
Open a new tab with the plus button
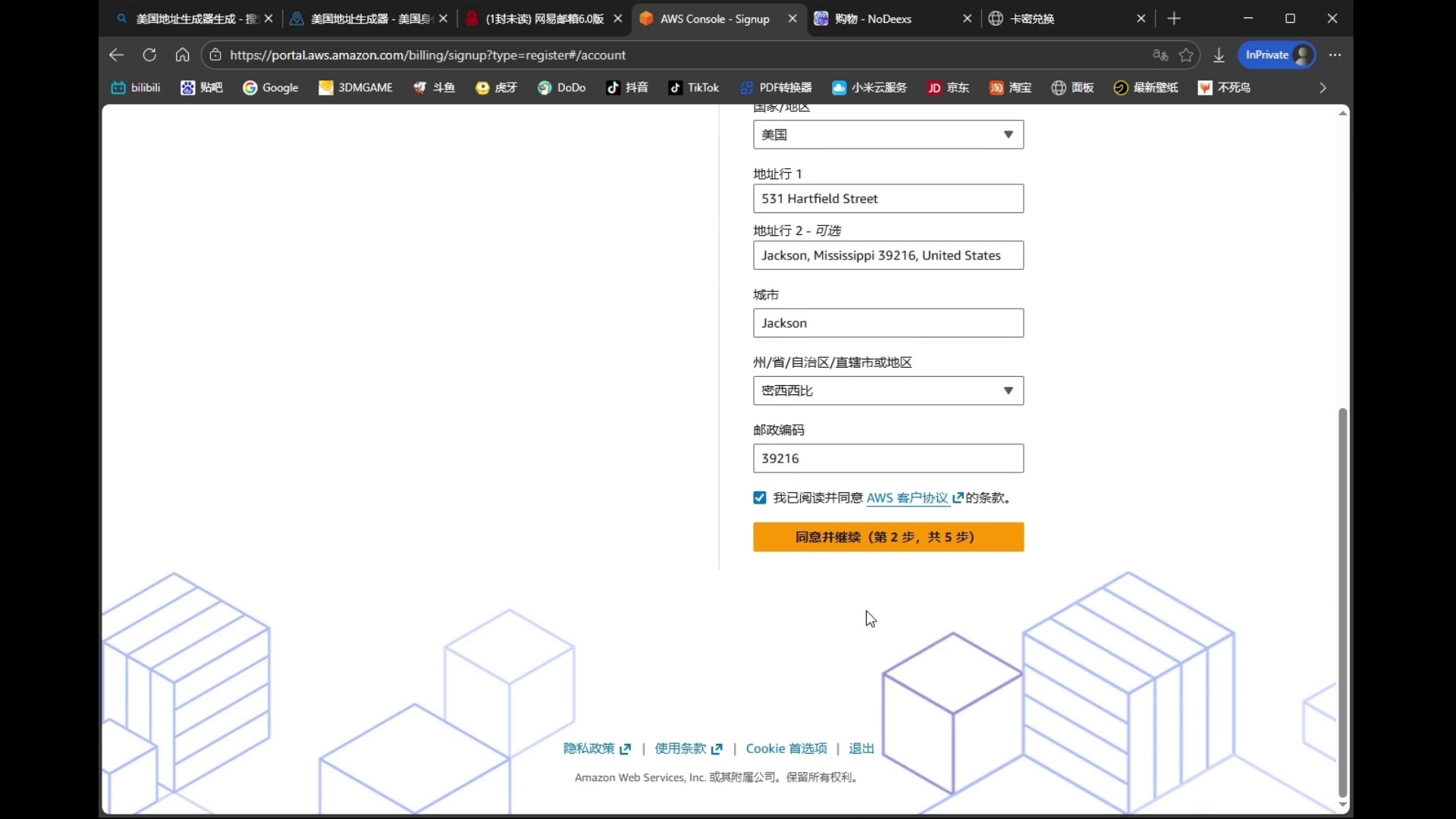(1174, 19)
